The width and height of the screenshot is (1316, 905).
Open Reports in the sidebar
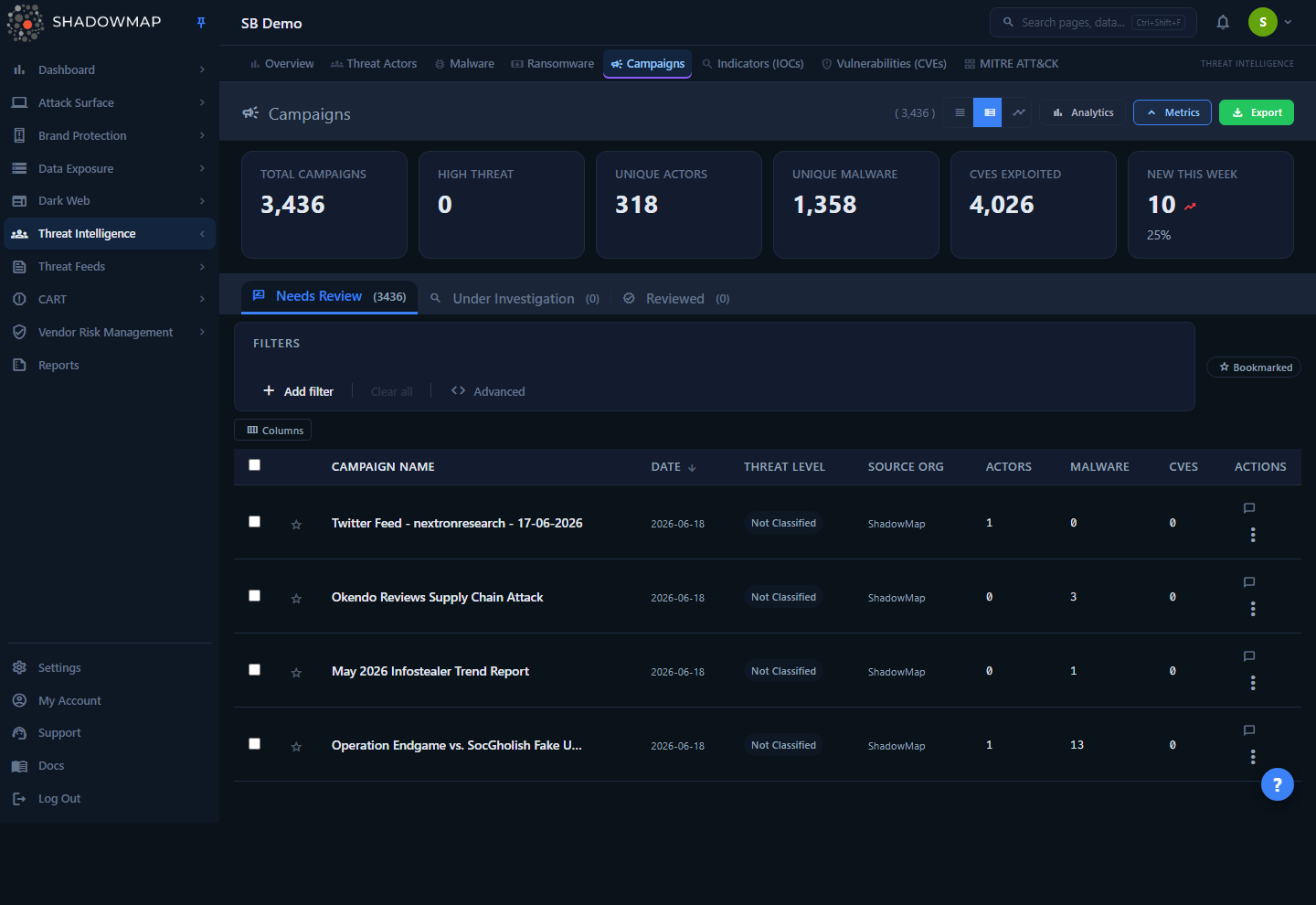(x=110, y=366)
